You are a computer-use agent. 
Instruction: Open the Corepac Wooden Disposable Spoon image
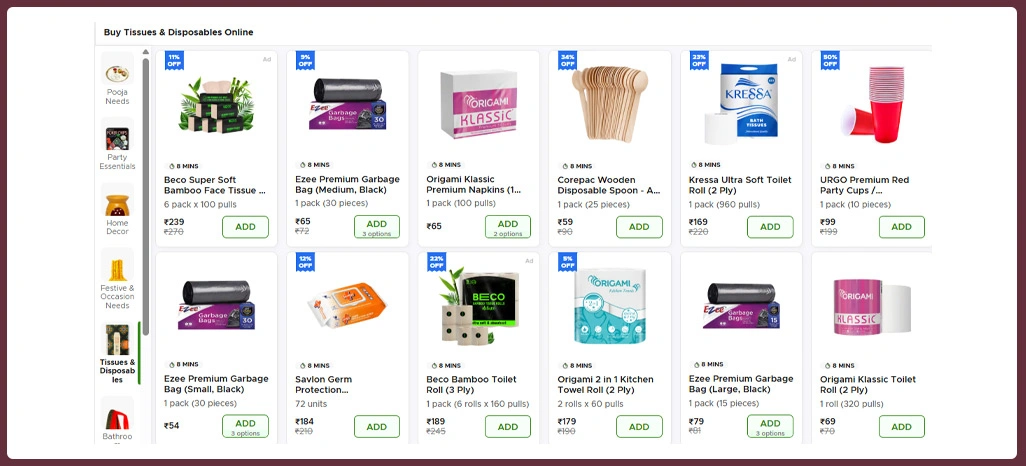pos(610,103)
